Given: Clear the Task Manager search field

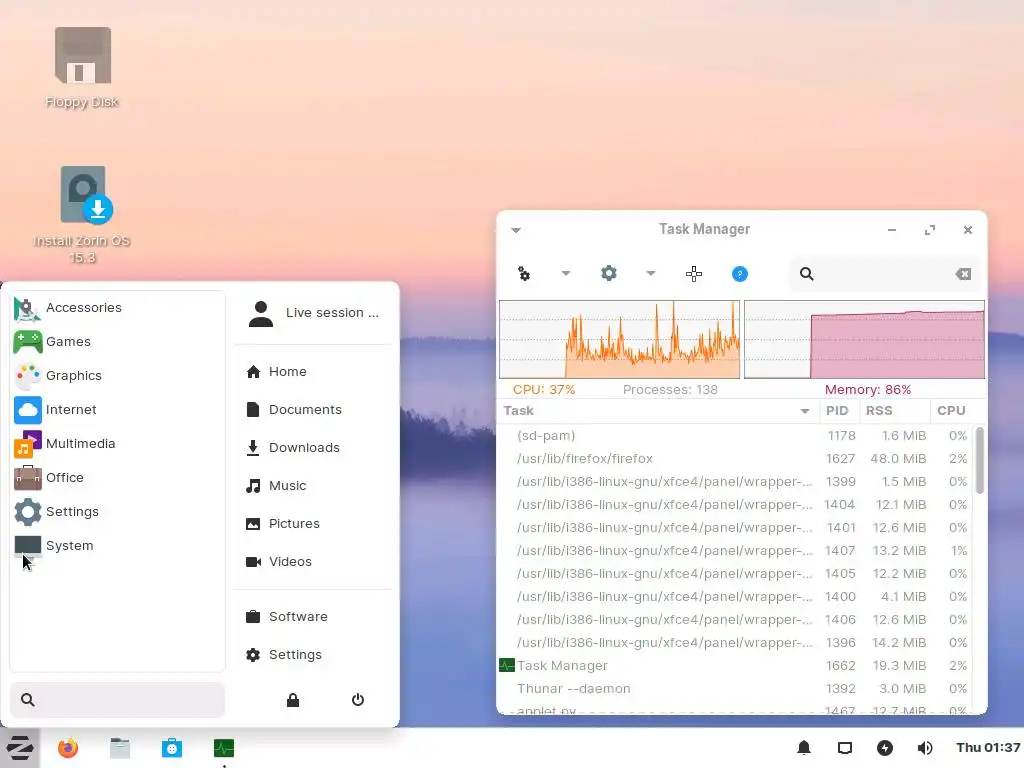Looking at the screenshot, I should tap(963, 274).
